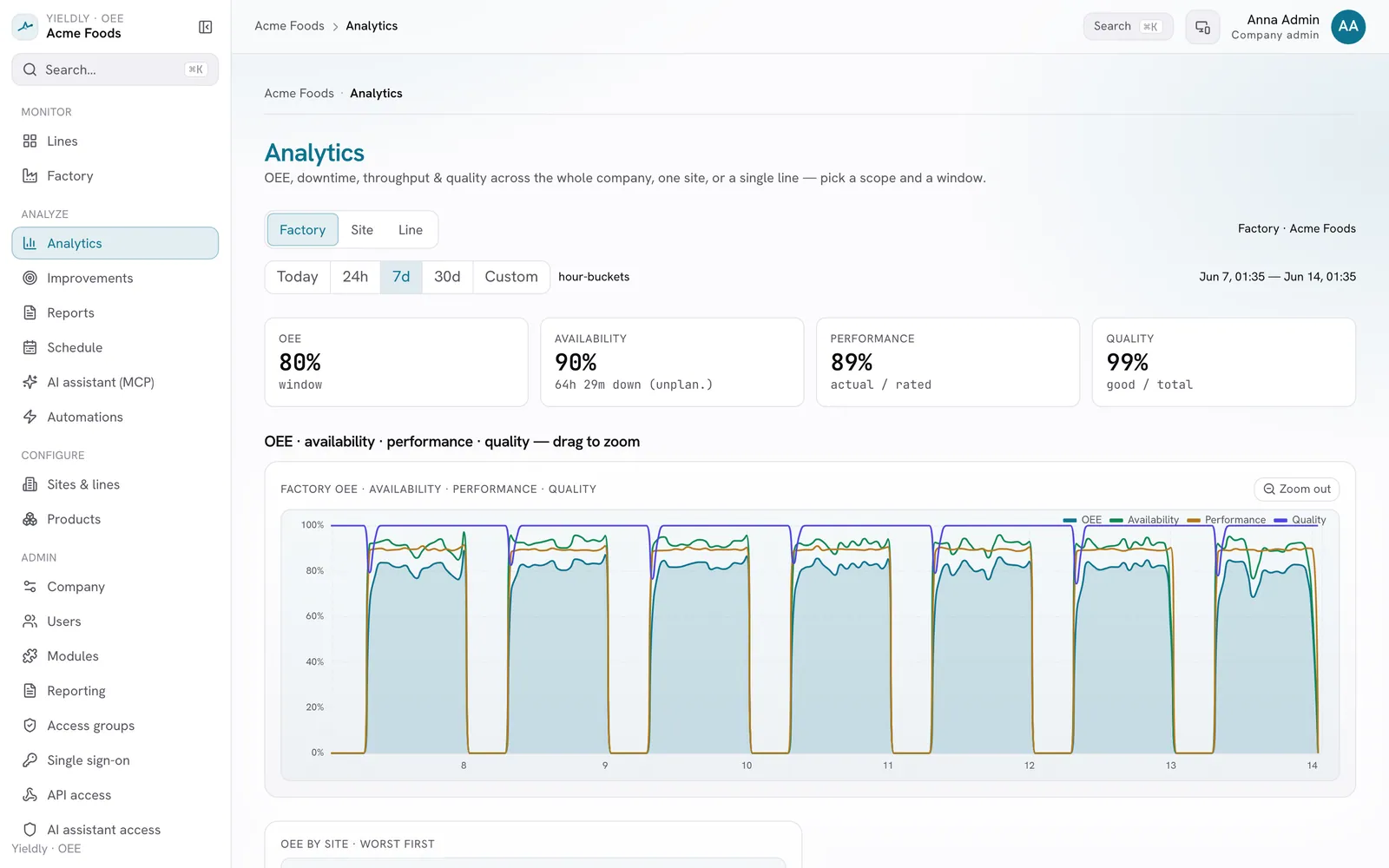Image resolution: width=1389 pixels, height=868 pixels.
Task: Click the Factory chart icon
Action: [30, 175]
